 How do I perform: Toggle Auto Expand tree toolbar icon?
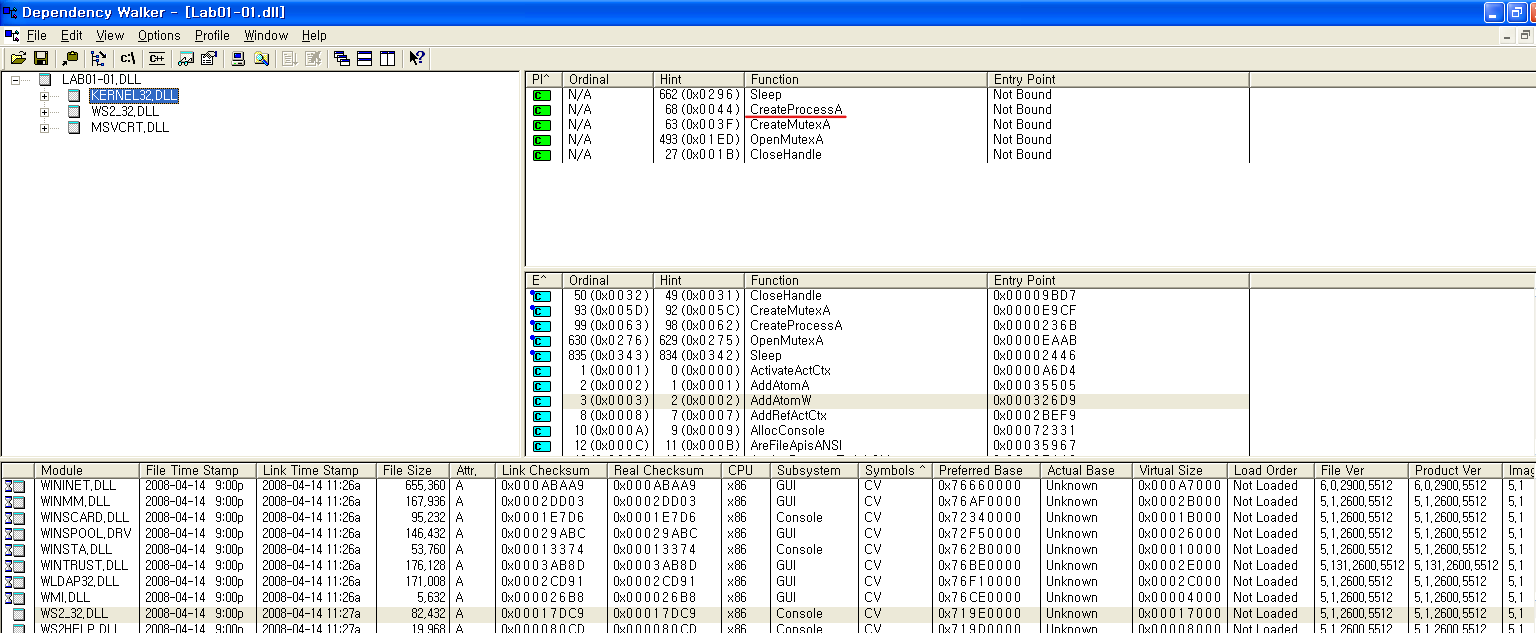98,58
